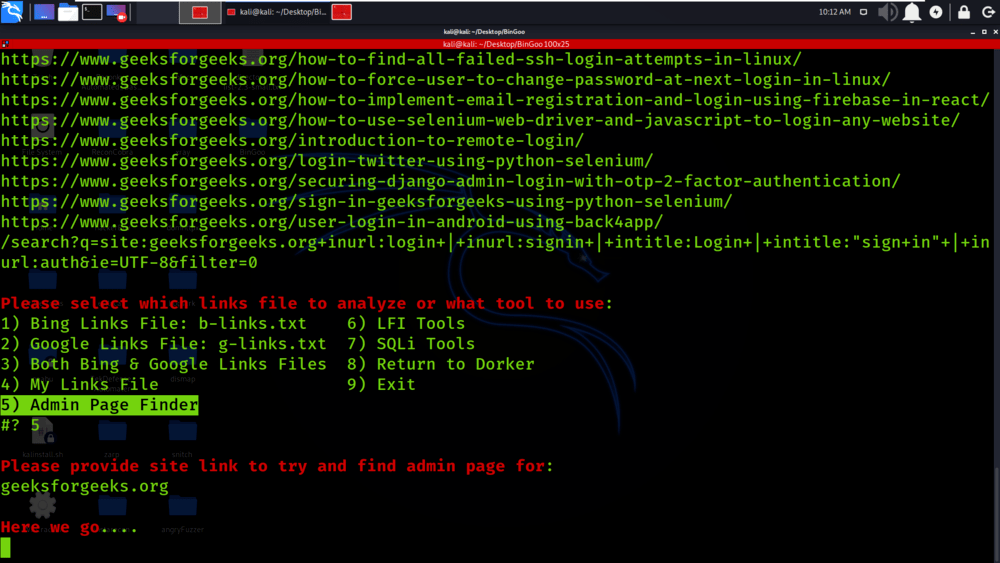Click the green terminal cursor block

(6, 548)
